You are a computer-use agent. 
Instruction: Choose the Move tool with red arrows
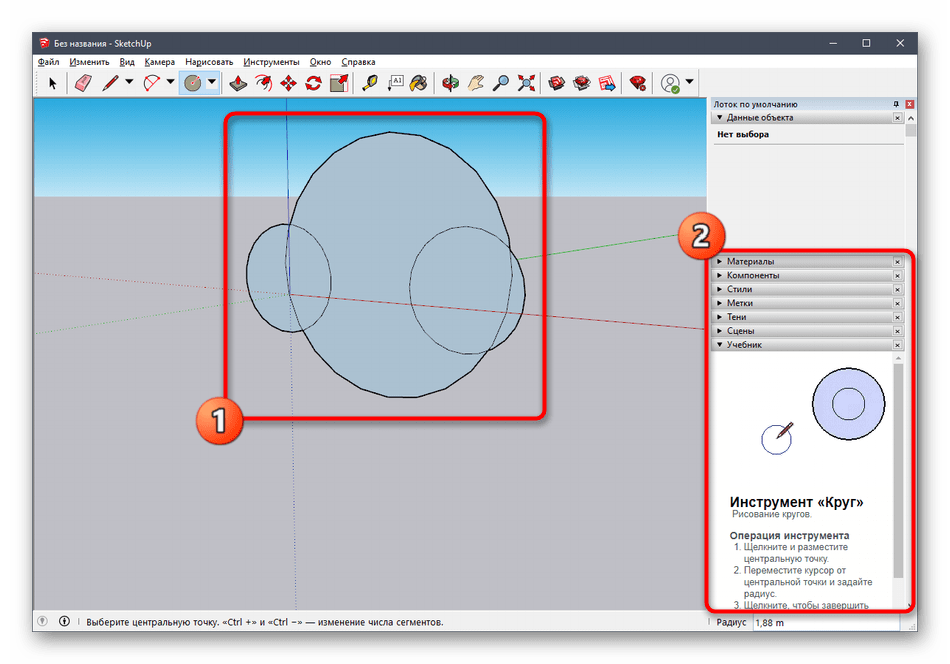[x=289, y=83]
